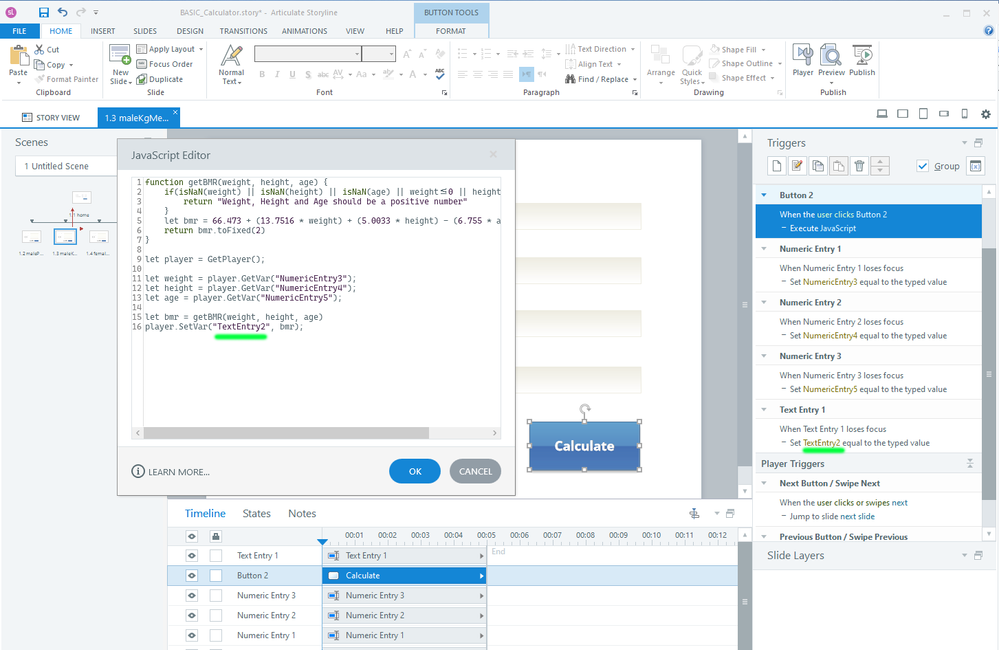The height and width of the screenshot is (650, 999).
Task: Click the timeline playhead marker
Action: pyautogui.click(x=322, y=541)
